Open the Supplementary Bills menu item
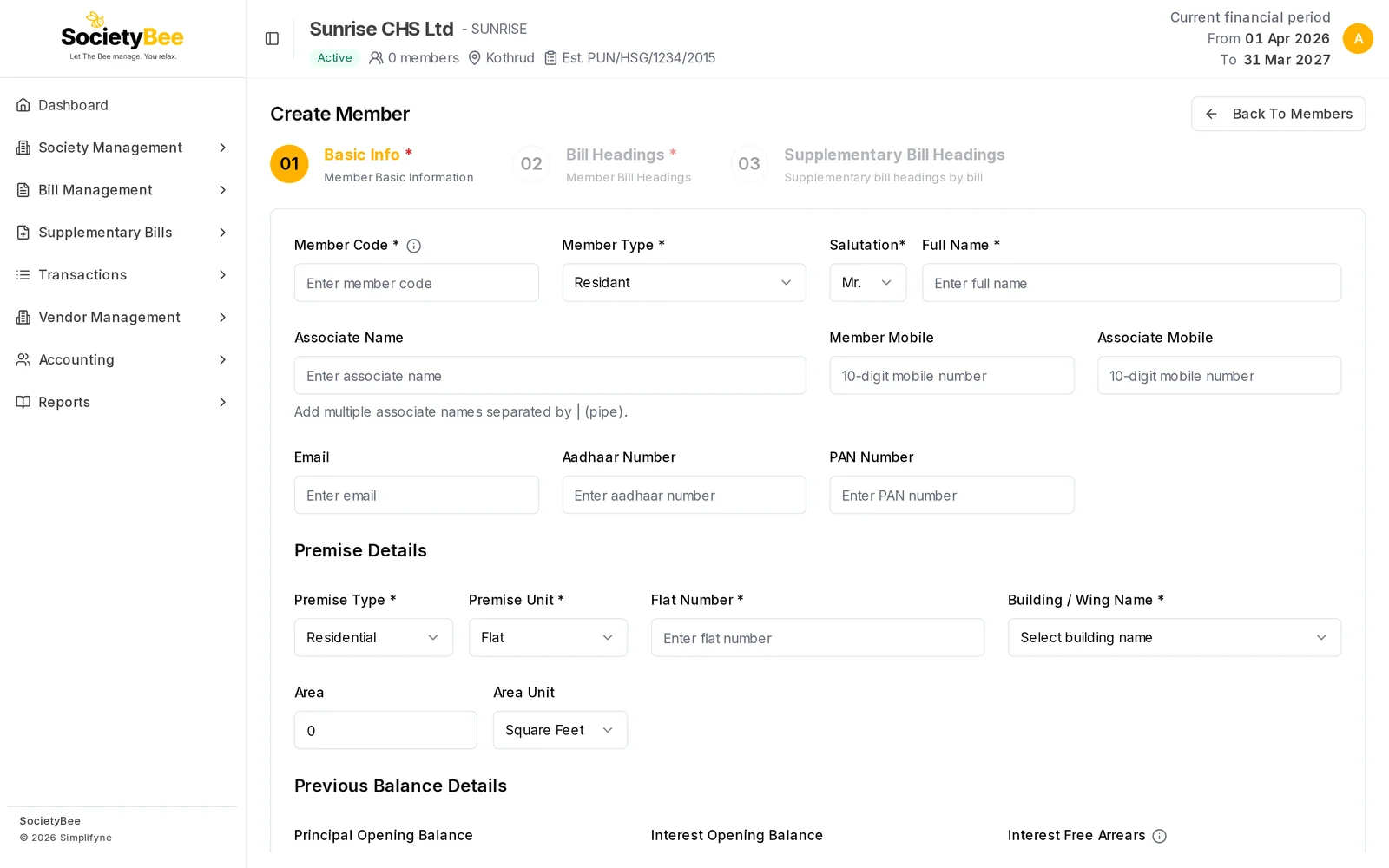1389x868 pixels. (122, 233)
